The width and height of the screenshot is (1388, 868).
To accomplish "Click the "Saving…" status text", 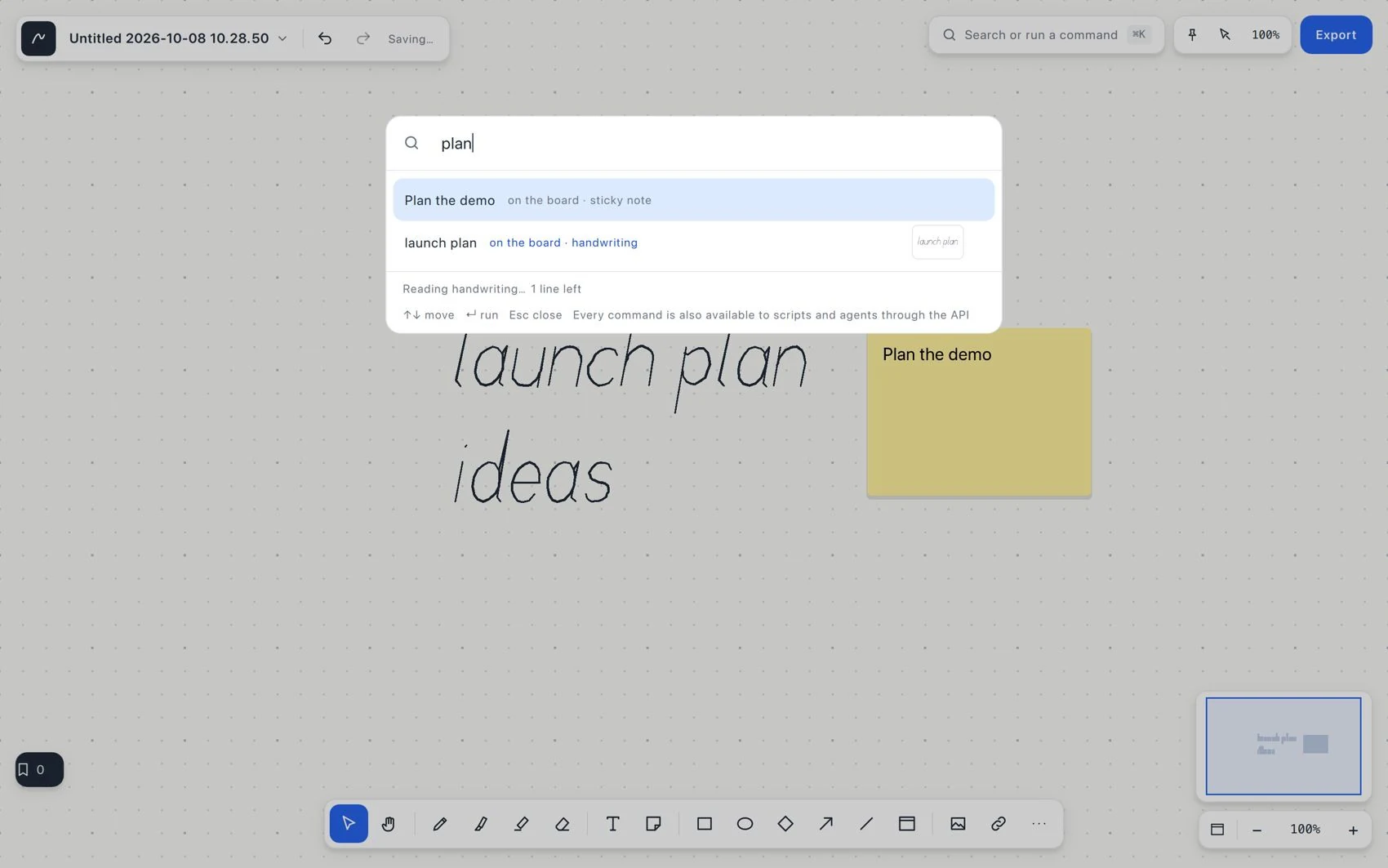I will [411, 38].
